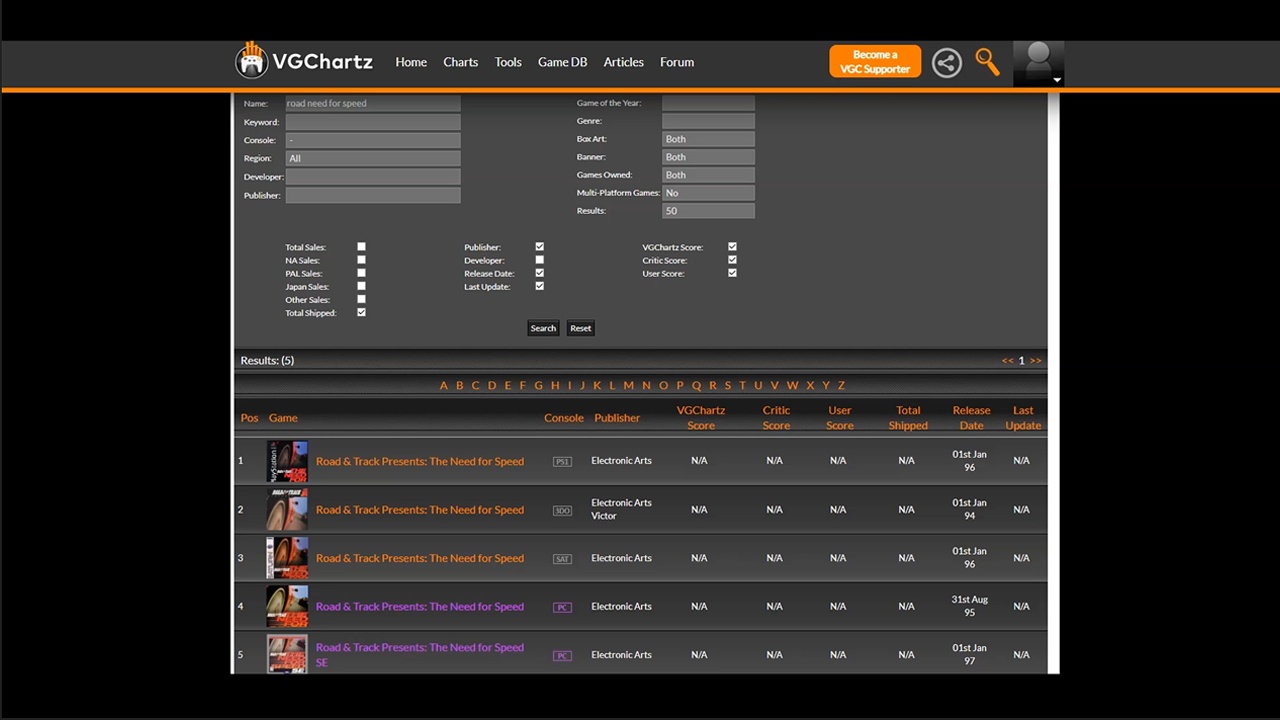
Task: Open the Tools menu
Action: [508, 62]
